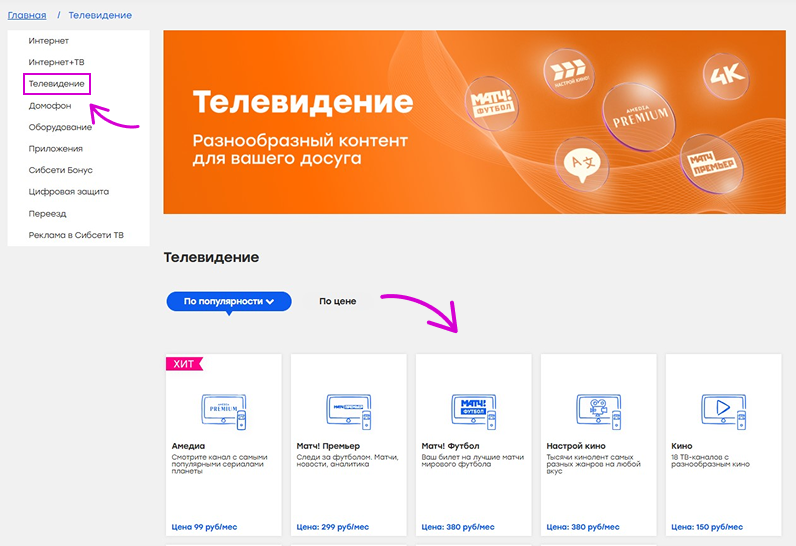The height and width of the screenshot is (546, 796).
Task: Open Домофон in the sidebar menu
Action: click(50, 106)
